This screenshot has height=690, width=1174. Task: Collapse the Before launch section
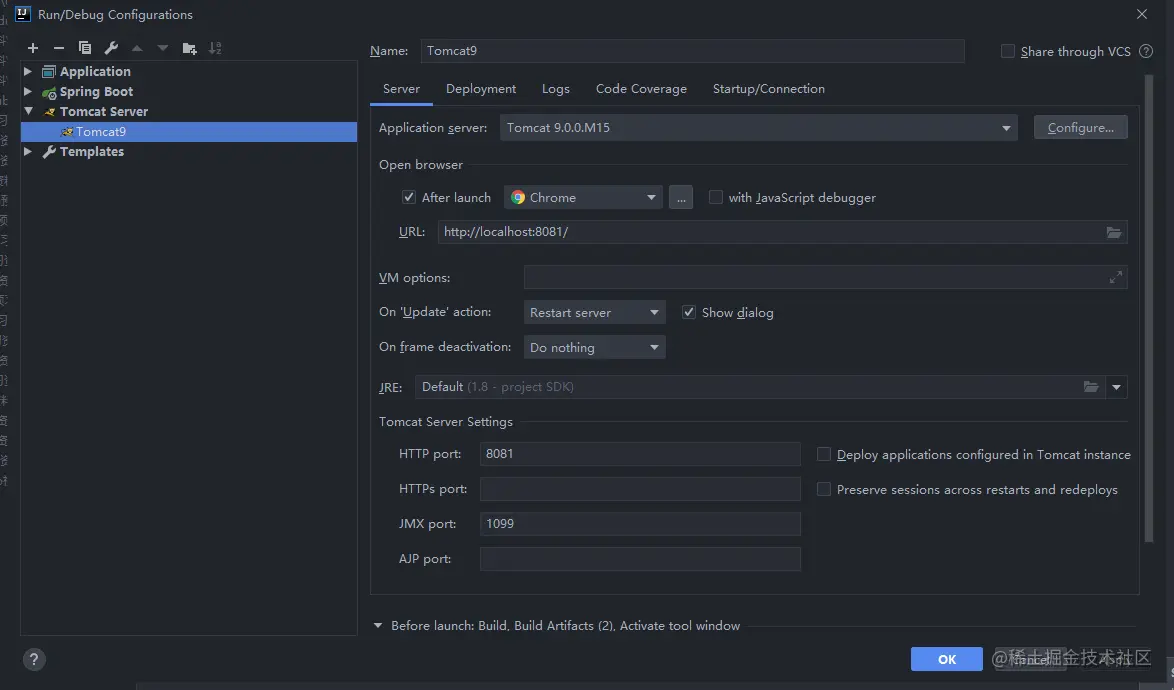pos(378,626)
